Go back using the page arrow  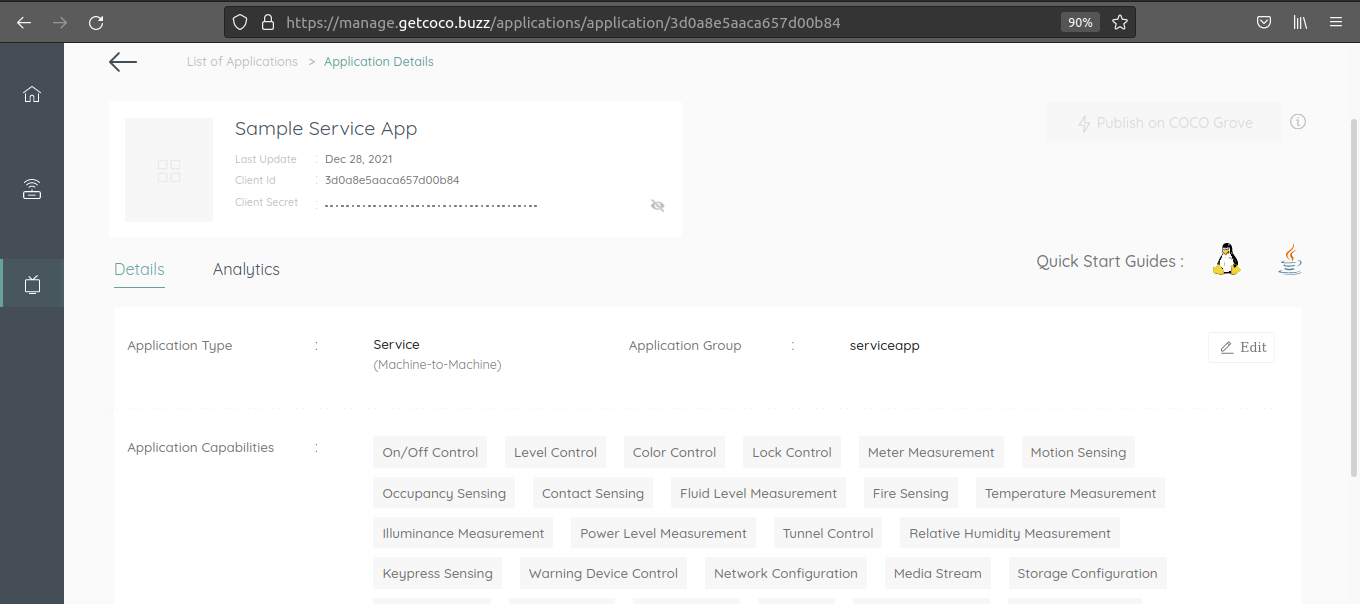123,62
